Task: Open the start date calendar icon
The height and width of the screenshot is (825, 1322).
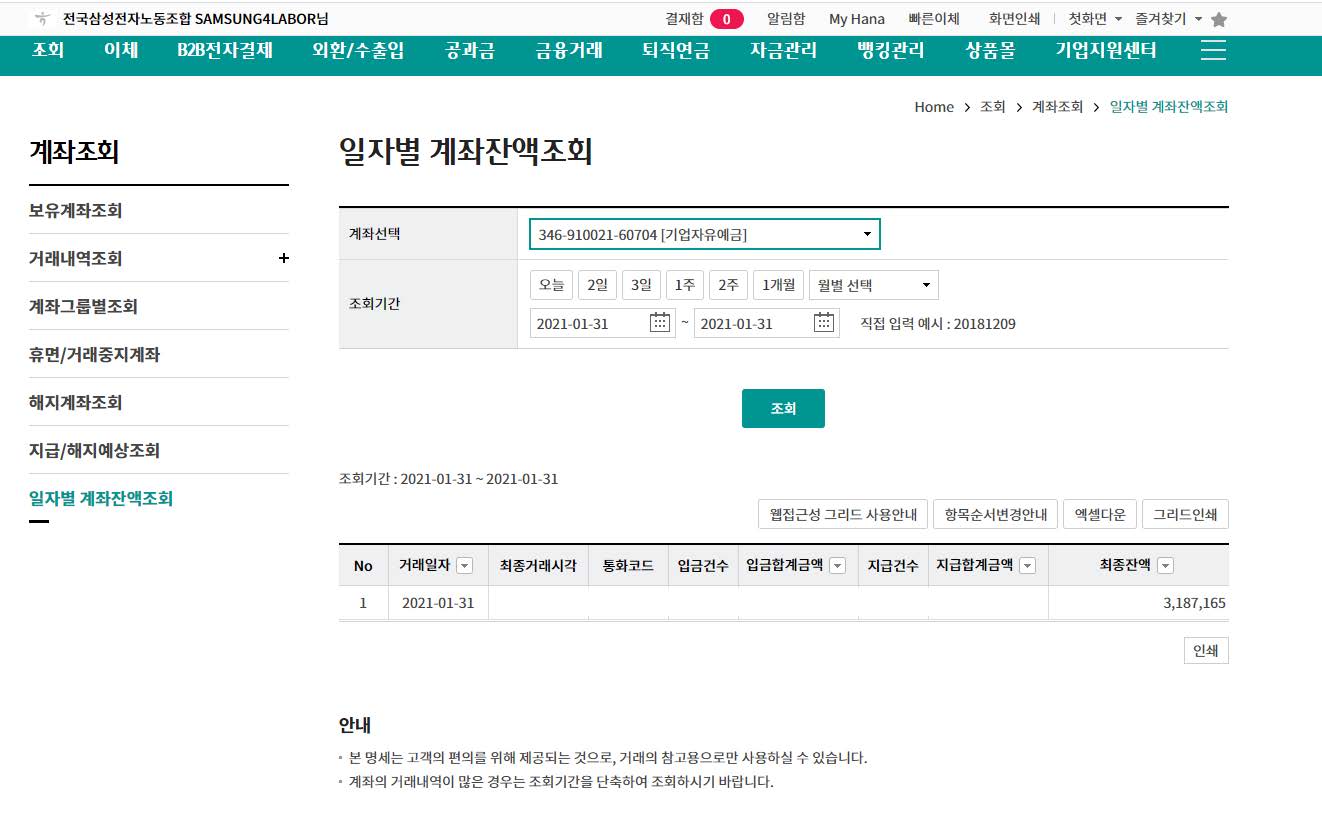Action: (660, 322)
